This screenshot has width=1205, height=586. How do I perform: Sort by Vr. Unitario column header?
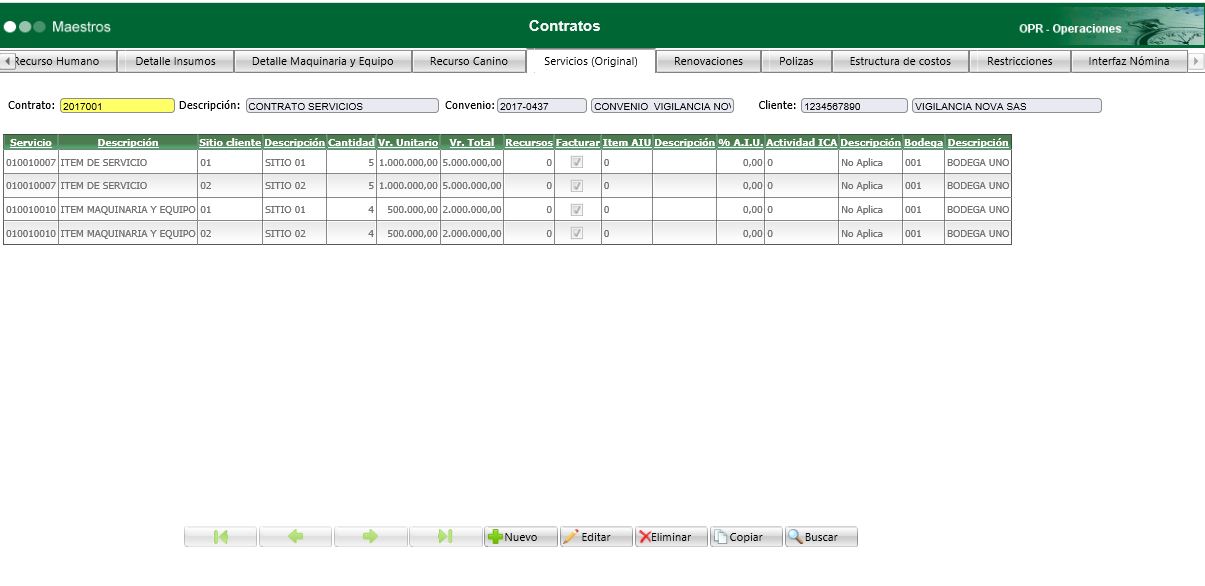(x=408, y=143)
